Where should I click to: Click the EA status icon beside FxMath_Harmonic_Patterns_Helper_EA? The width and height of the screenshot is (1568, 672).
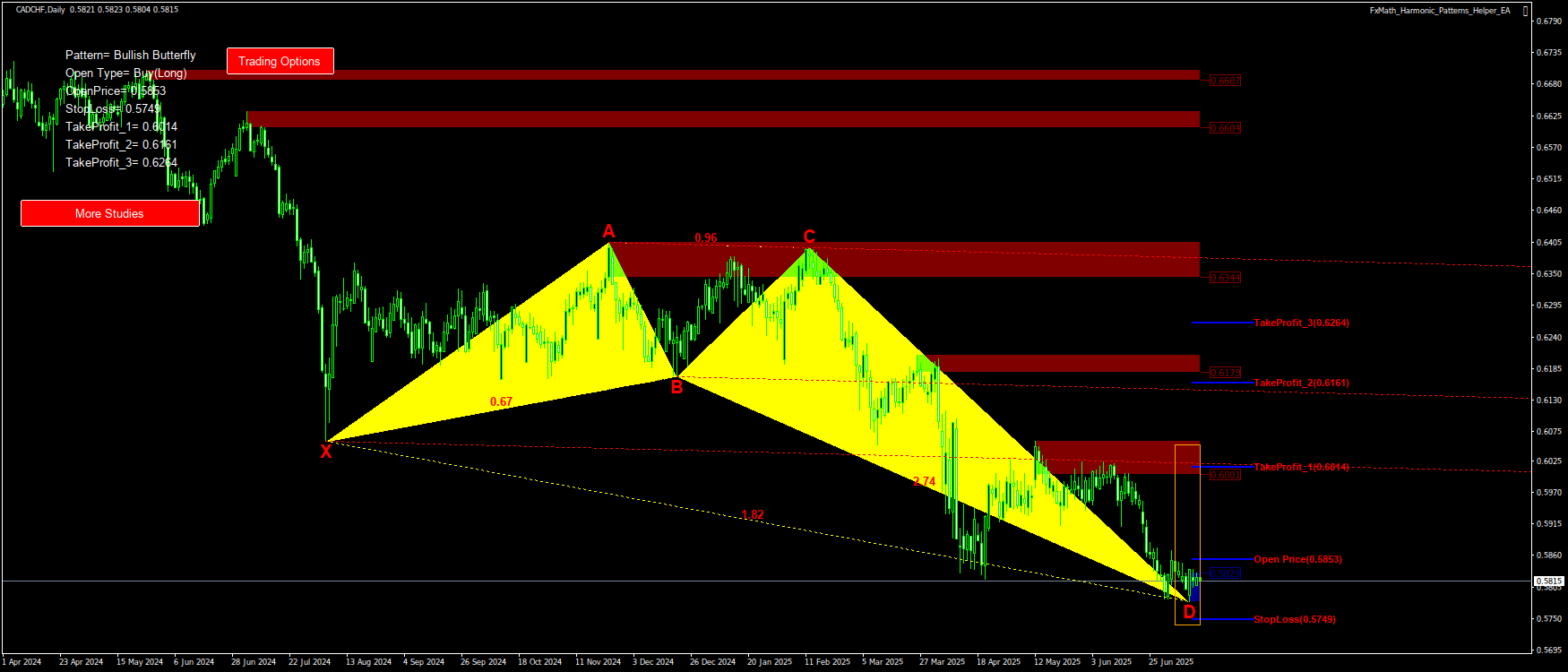point(1526,11)
